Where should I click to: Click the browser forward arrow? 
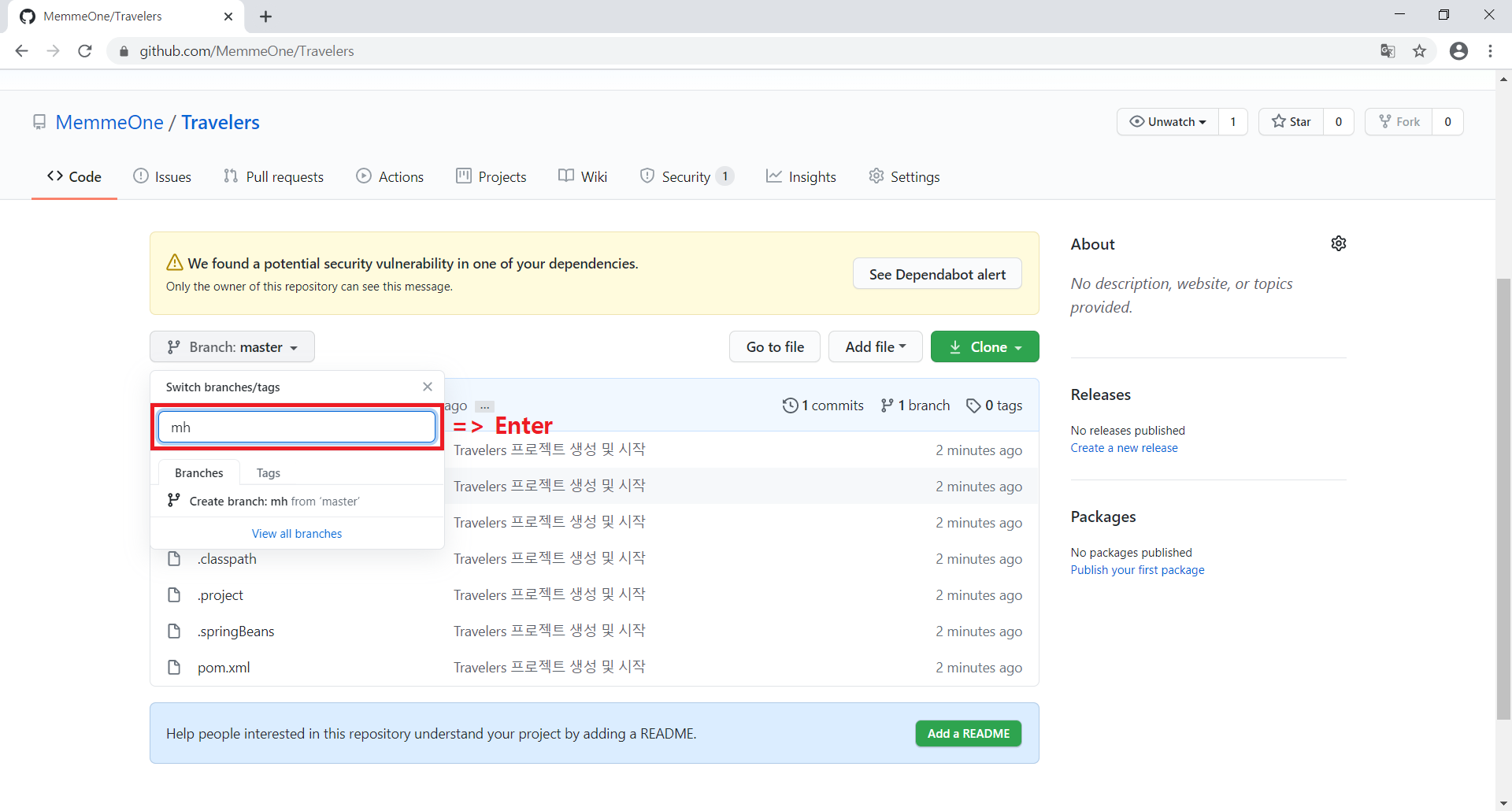point(53,51)
